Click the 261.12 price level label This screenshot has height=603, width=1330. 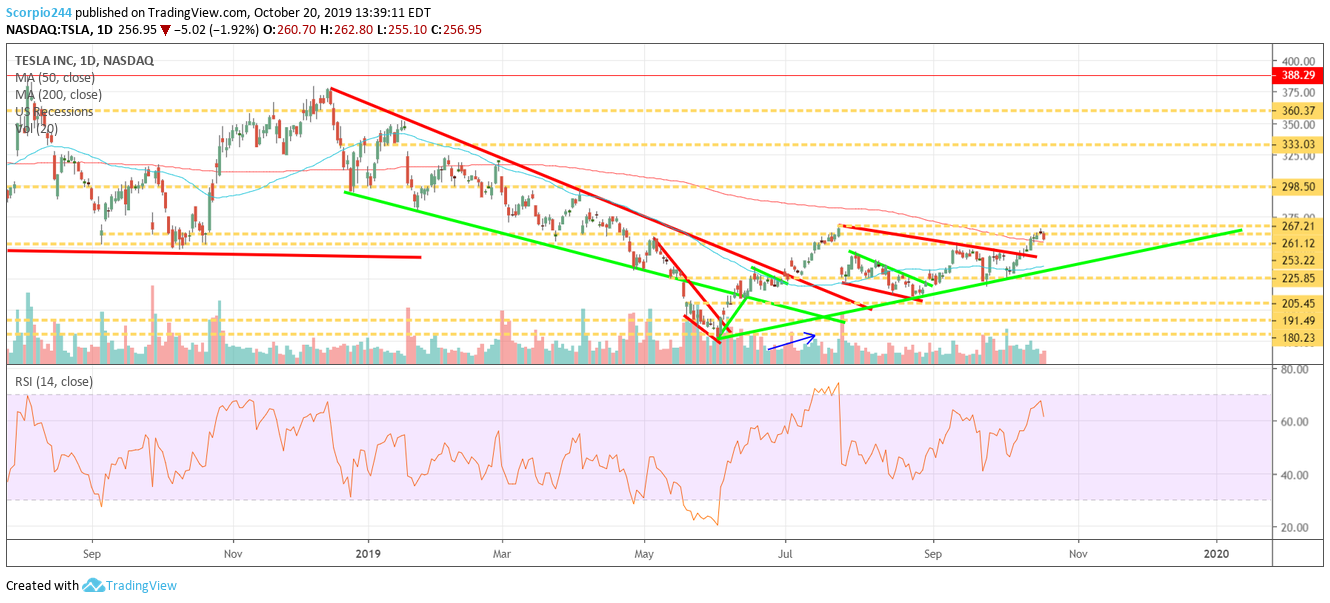click(x=1300, y=244)
